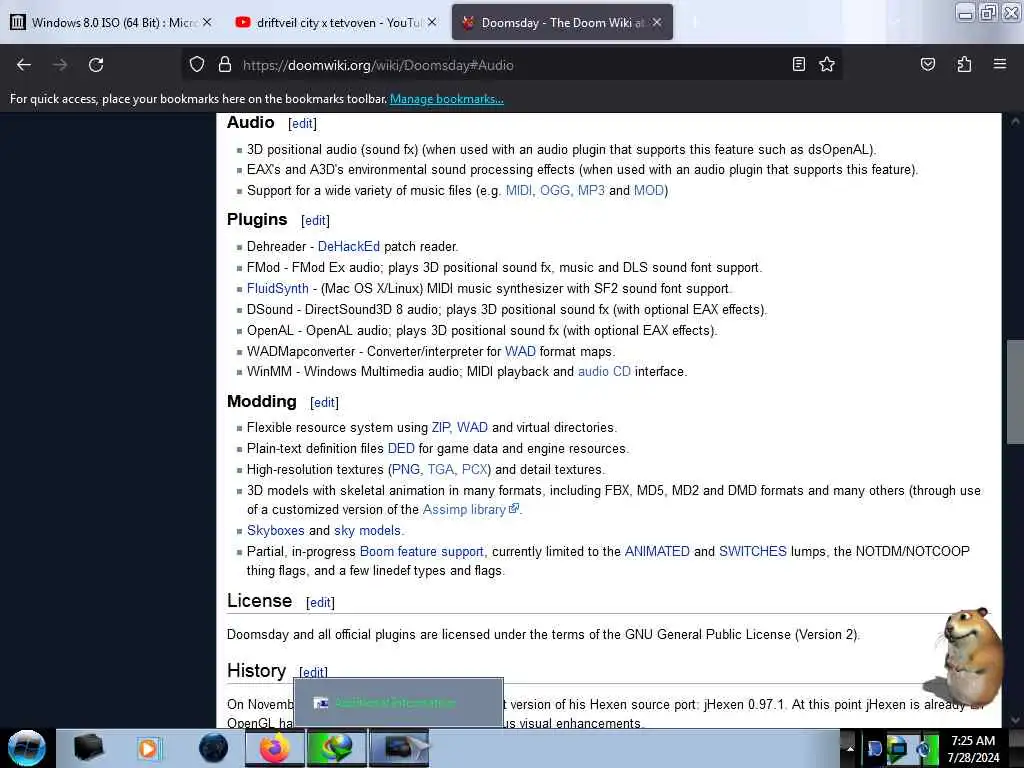Edit the Audio section
The width and height of the screenshot is (1024, 768).
click(x=302, y=123)
